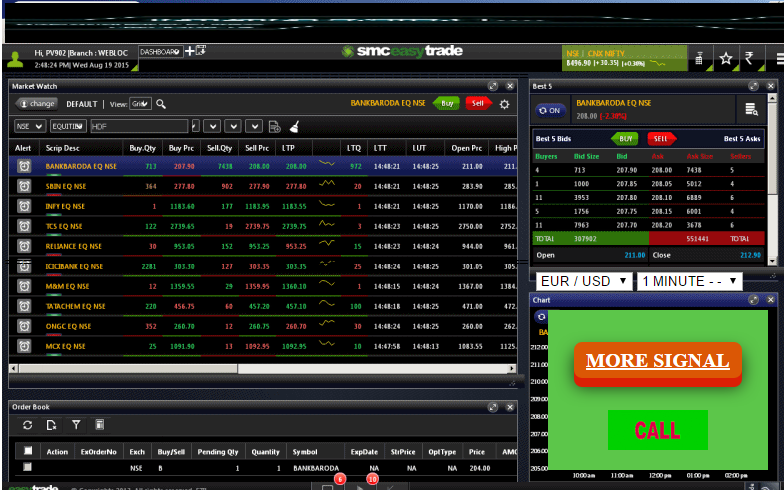
Task: Set alert for M&M EQ NSE
Action: pos(24,286)
